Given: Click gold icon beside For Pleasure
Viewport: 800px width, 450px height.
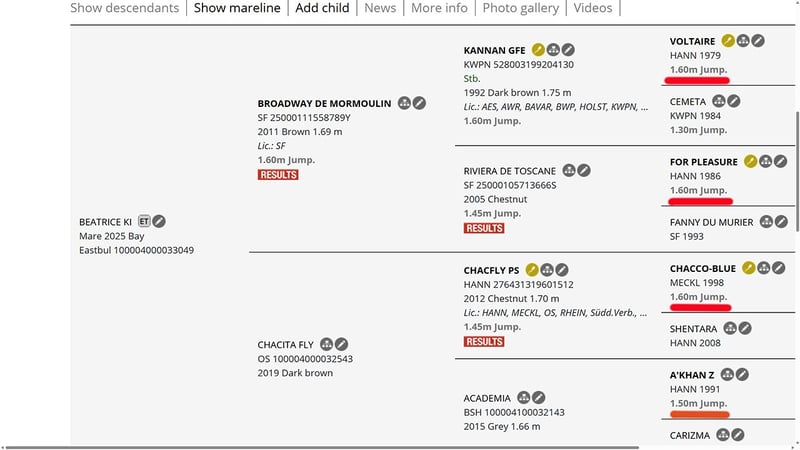Looking at the screenshot, I should 750,161.
